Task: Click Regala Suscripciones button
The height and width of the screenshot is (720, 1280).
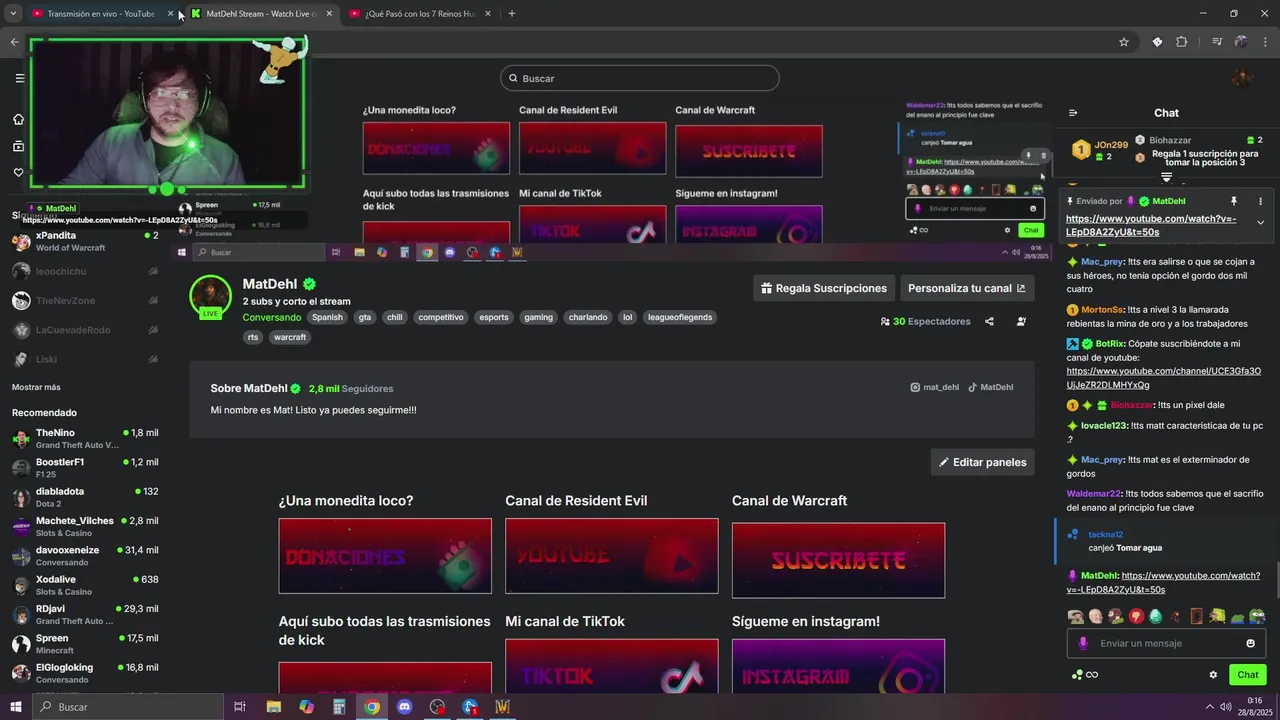Action: tap(824, 288)
